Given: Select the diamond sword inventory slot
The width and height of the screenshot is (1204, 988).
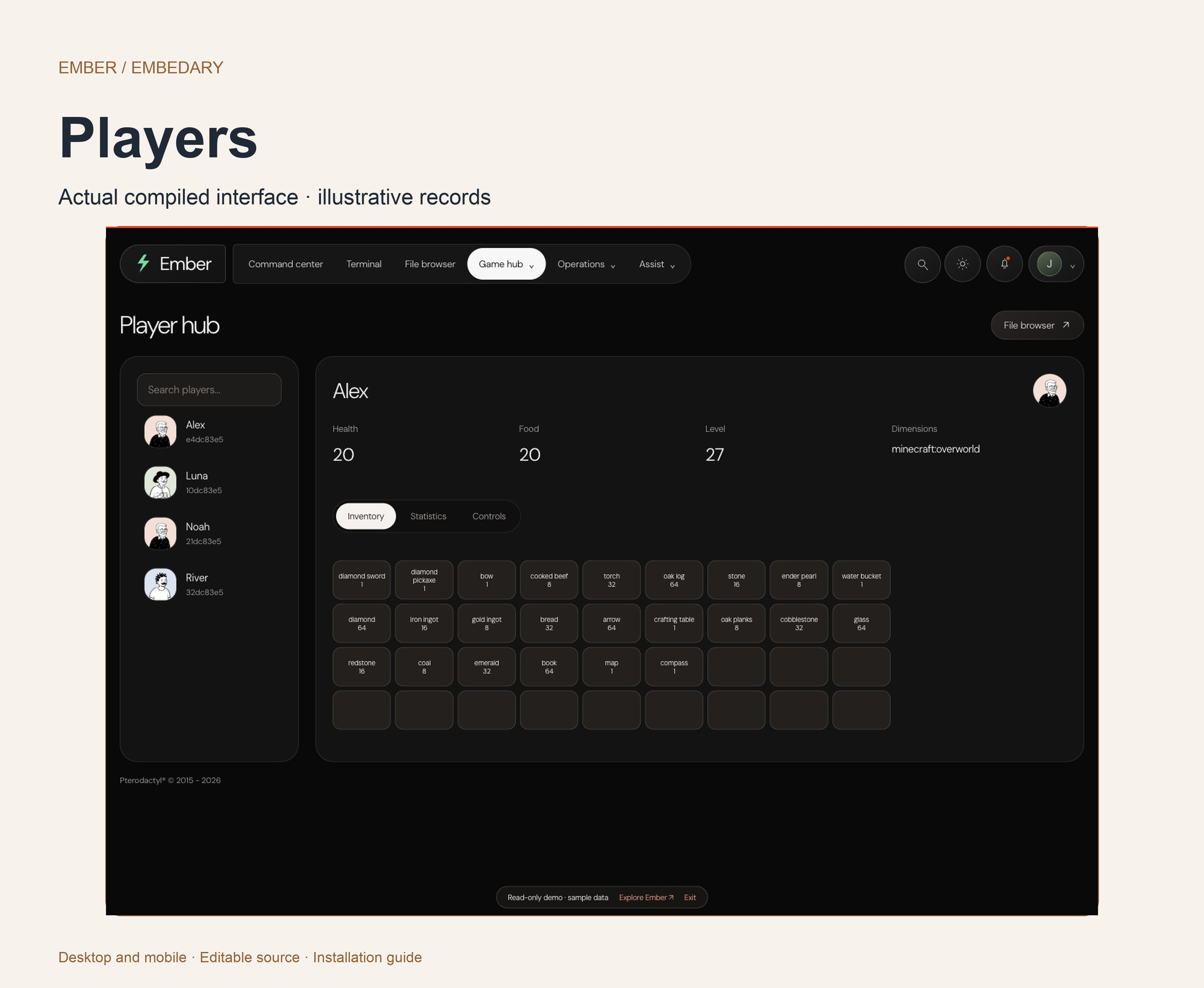Looking at the screenshot, I should click(x=362, y=580).
